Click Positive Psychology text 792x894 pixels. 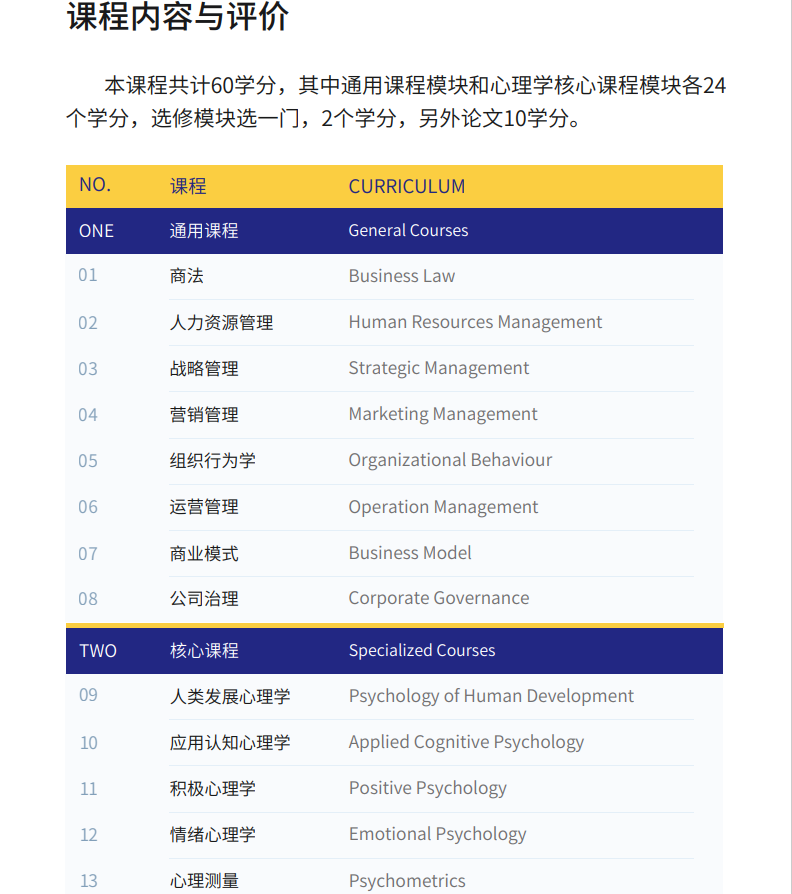click(x=428, y=789)
